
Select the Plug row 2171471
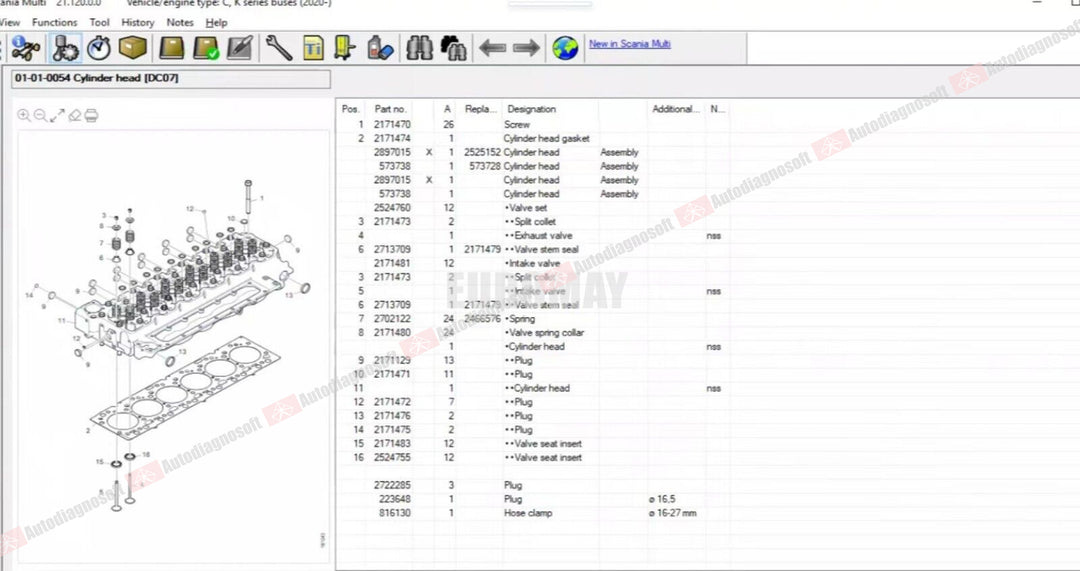[533, 374]
